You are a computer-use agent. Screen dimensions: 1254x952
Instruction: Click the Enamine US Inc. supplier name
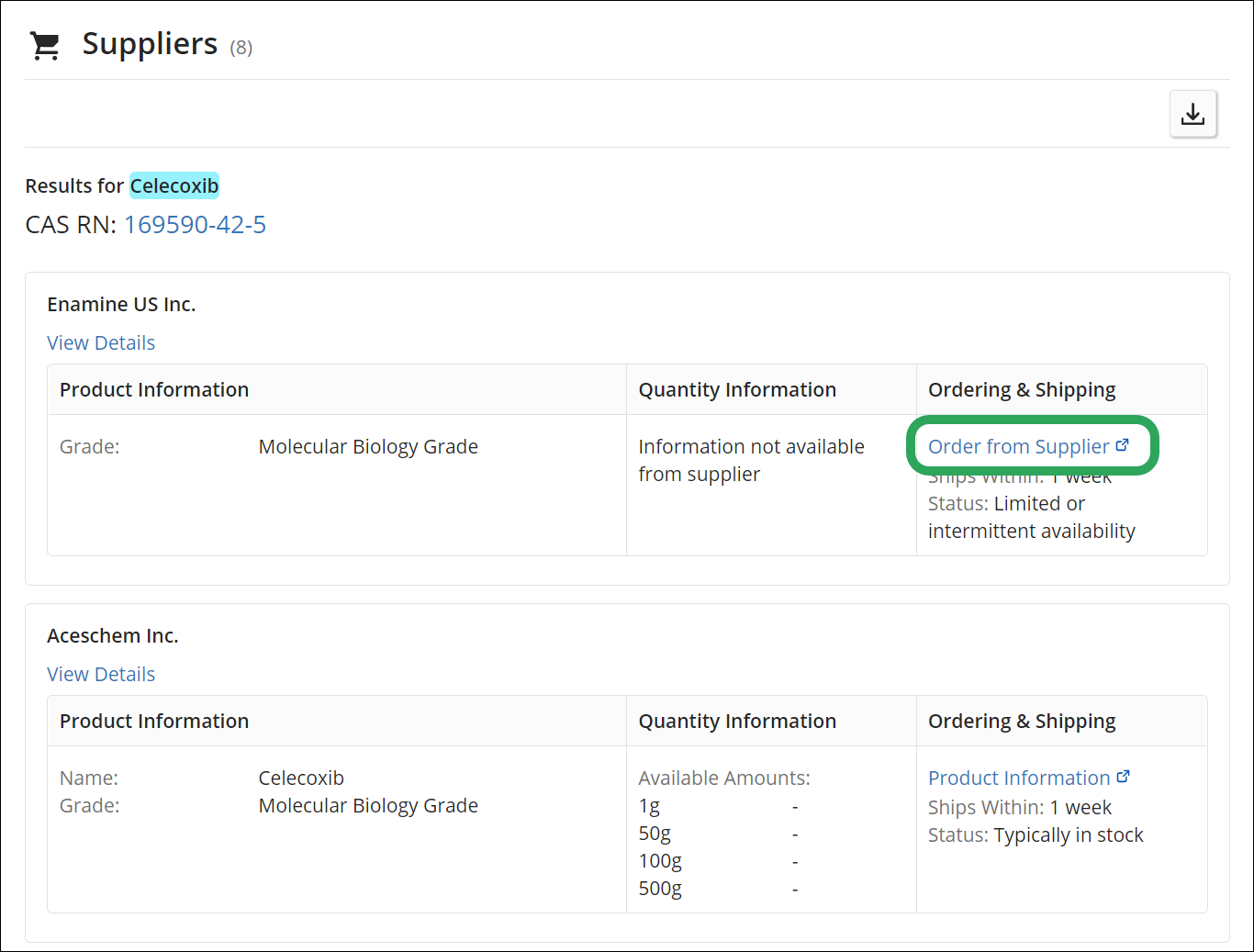[x=121, y=304]
